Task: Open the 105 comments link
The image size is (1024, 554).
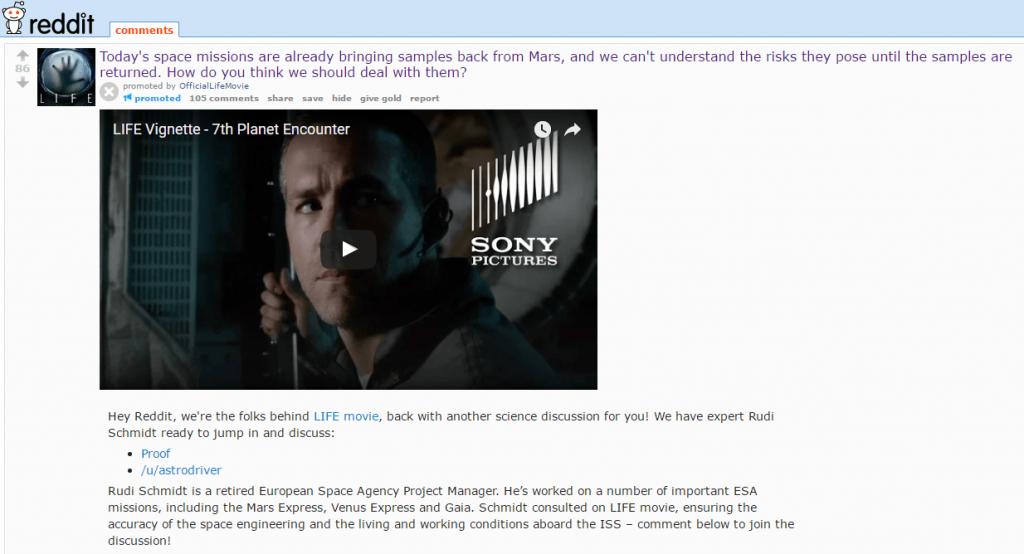Action: click(x=224, y=98)
